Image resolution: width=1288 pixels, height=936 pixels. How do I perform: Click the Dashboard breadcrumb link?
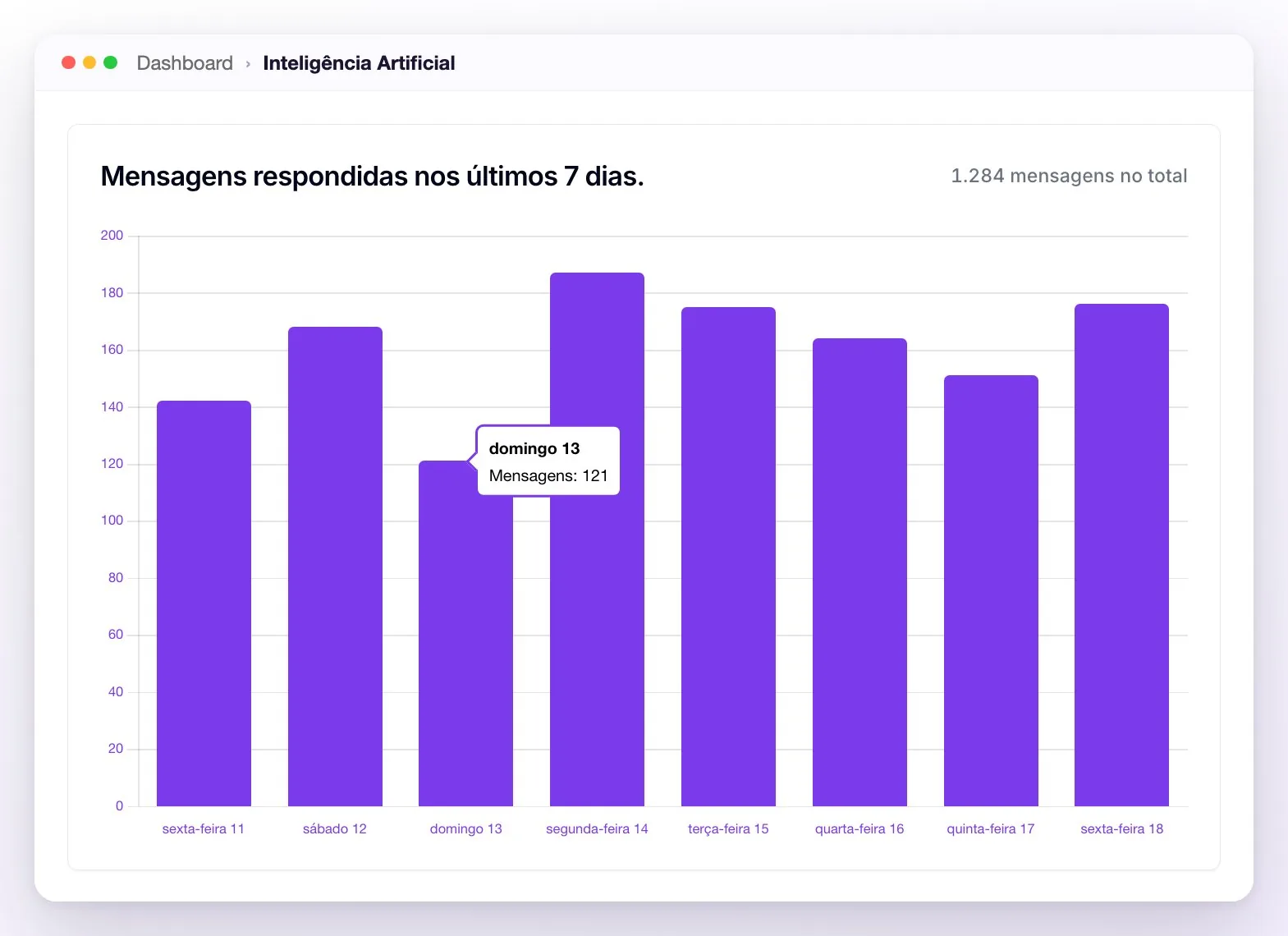(x=185, y=63)
